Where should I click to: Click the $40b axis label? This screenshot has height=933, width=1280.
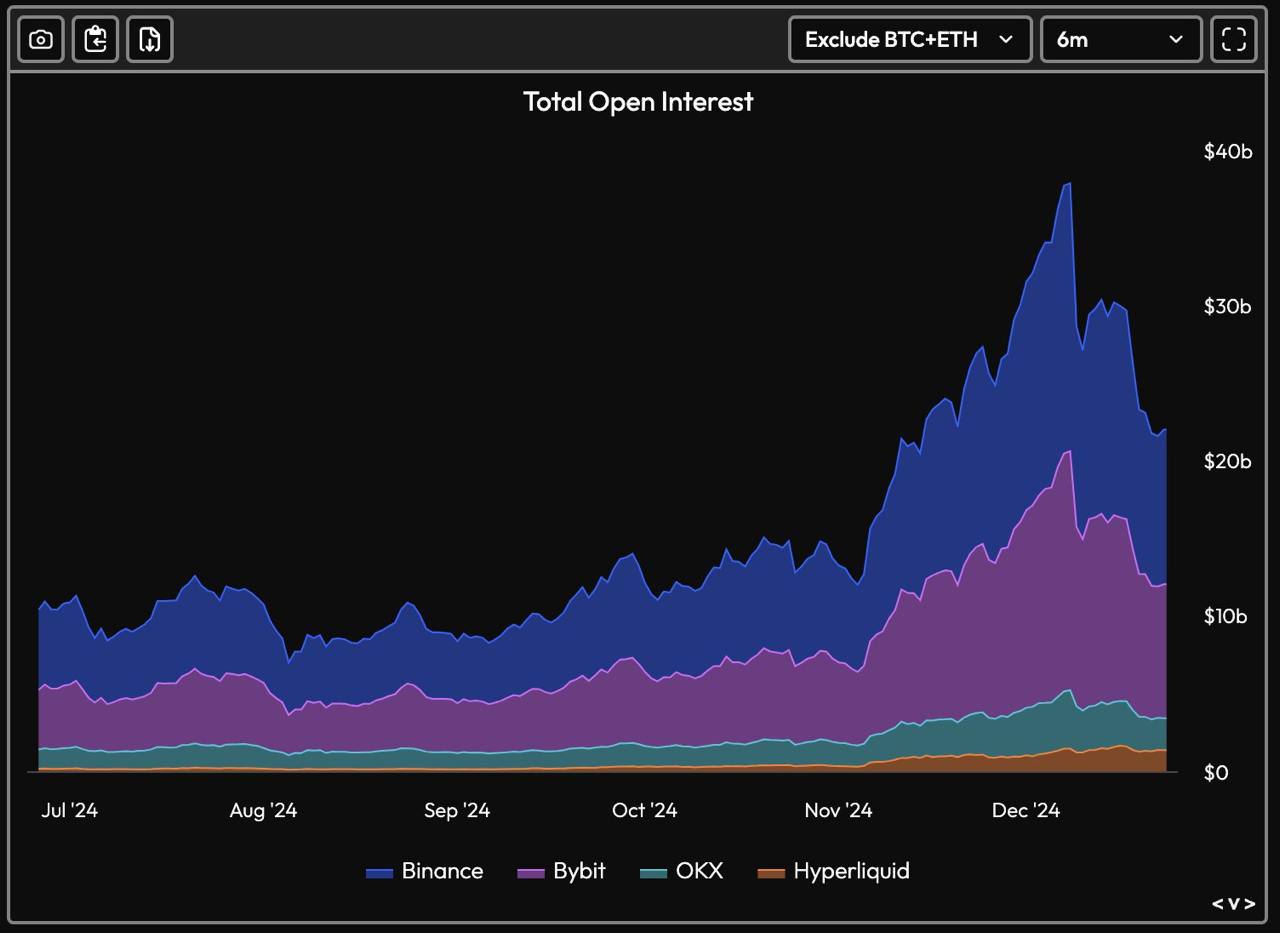click(1228, 152)
